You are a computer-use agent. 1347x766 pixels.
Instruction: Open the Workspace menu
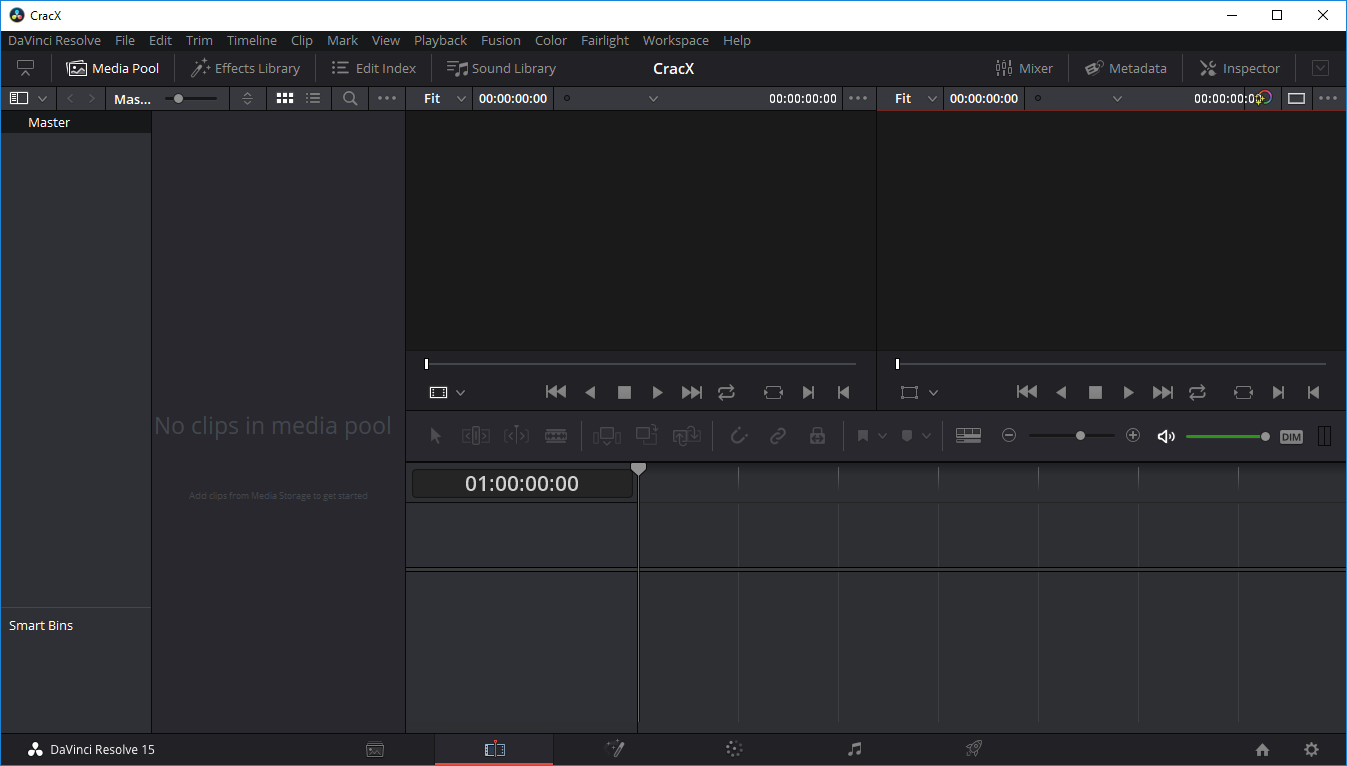(676, 40)
